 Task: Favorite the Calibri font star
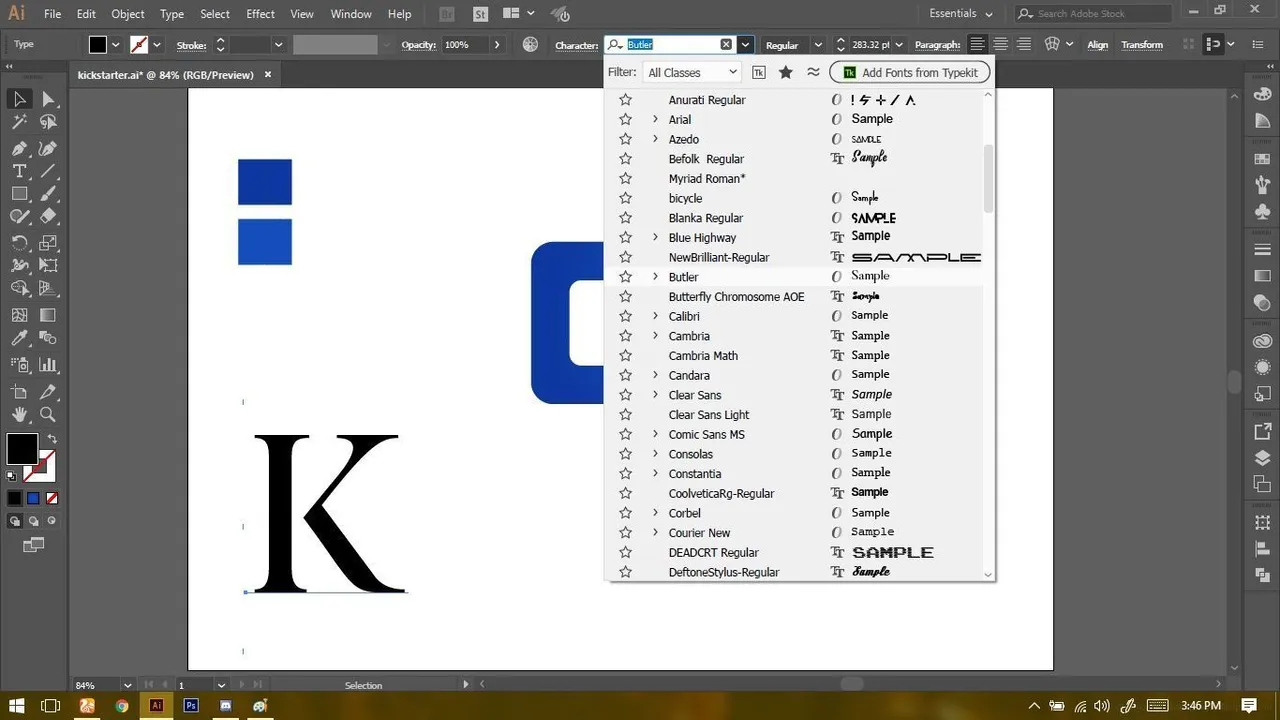626,316
